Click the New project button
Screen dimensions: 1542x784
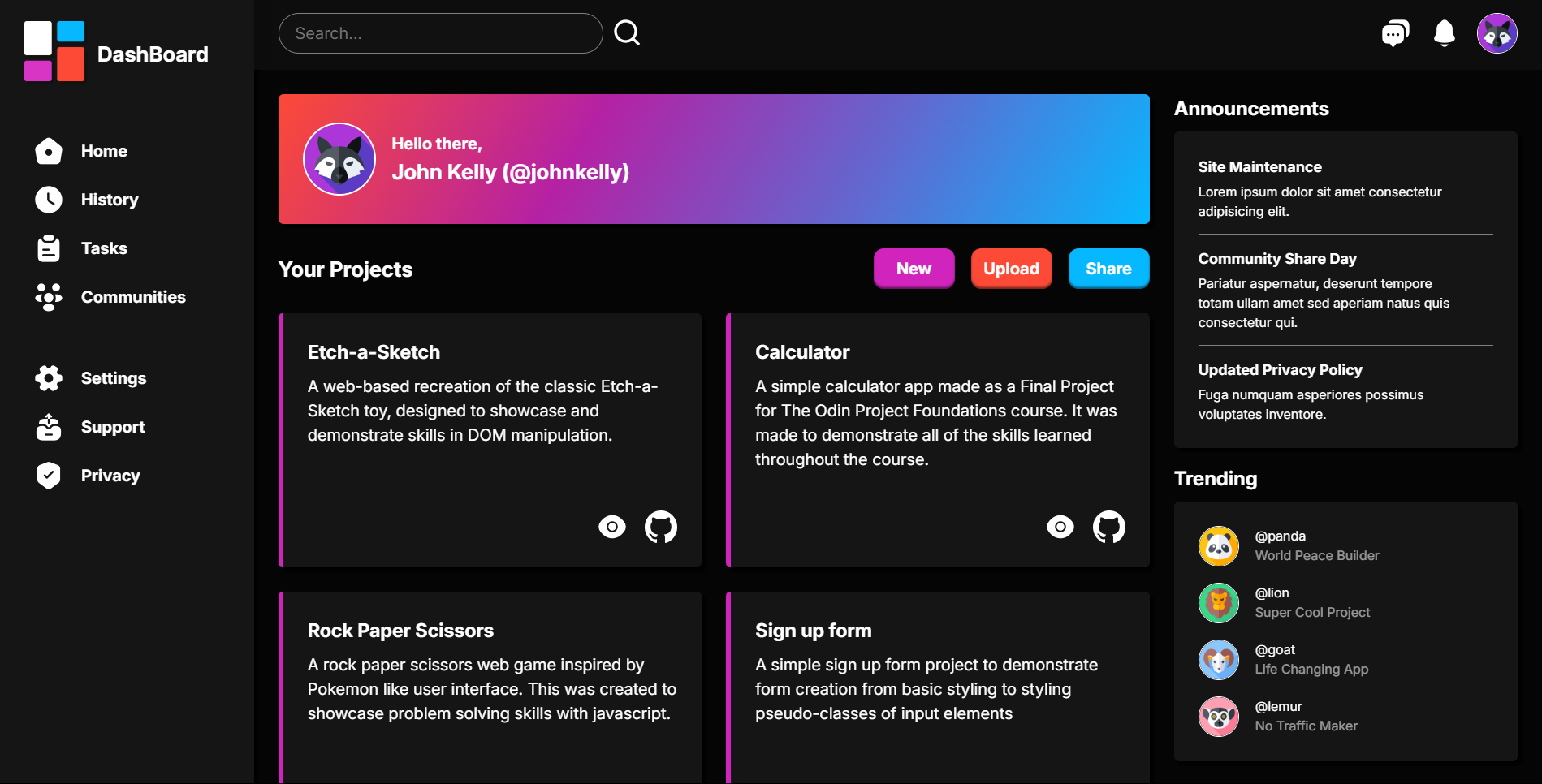coord(914,269)
